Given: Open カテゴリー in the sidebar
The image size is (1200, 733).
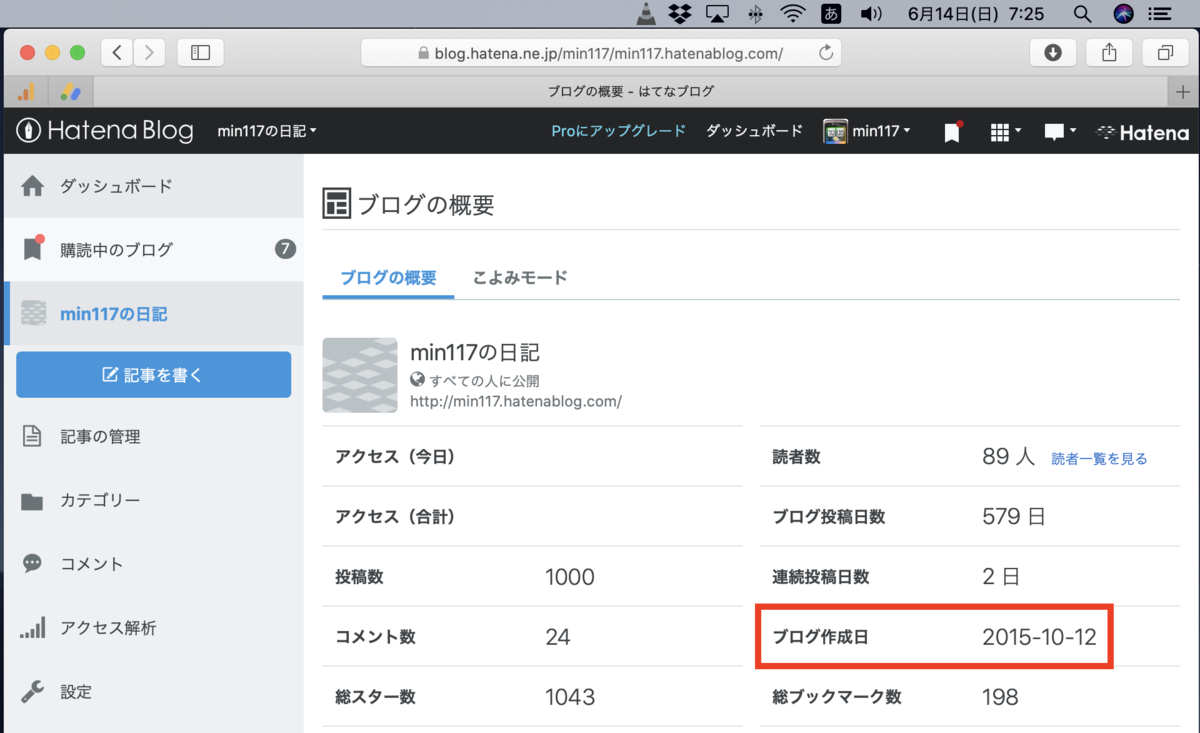Looking at the screenshot, I should [x=154, y=501].
